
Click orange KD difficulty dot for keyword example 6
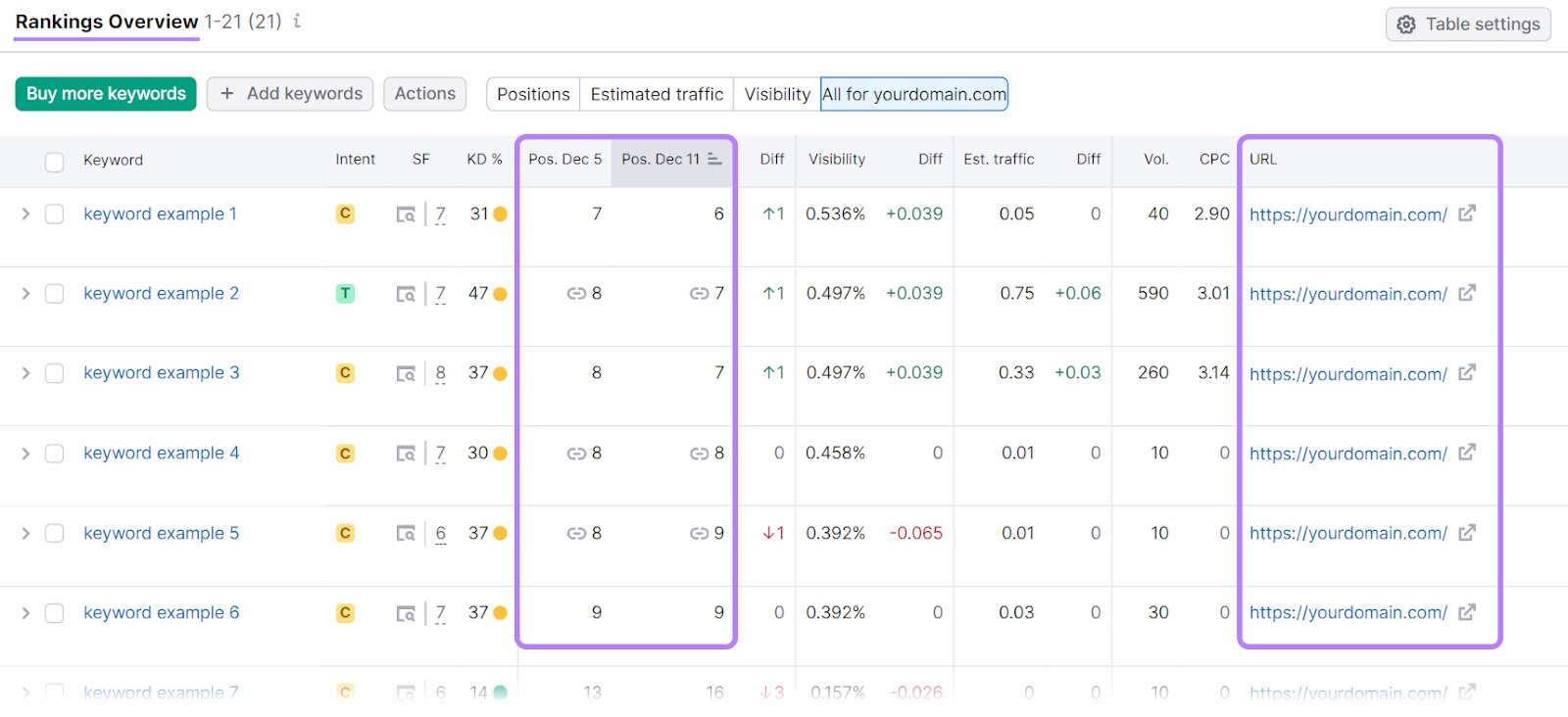(x=501, y=613)
